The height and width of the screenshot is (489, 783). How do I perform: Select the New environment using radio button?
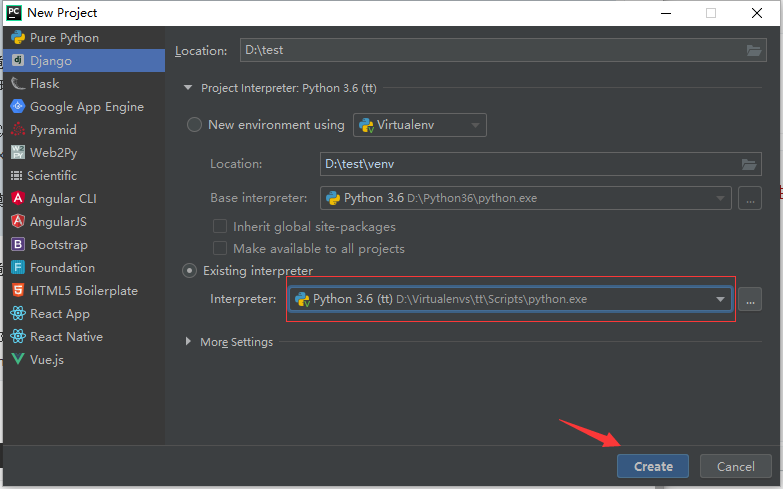[194, 125]
